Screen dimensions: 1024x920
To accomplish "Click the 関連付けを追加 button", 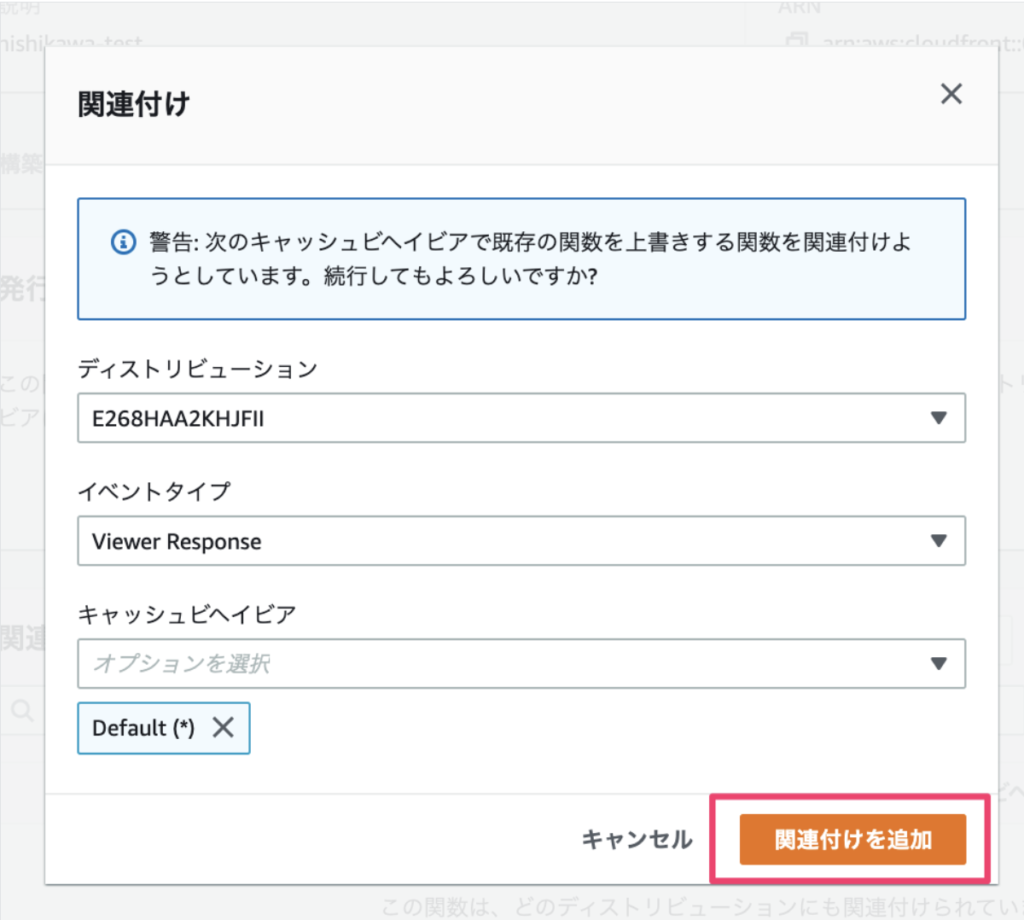I will click(x=852, y=839).
